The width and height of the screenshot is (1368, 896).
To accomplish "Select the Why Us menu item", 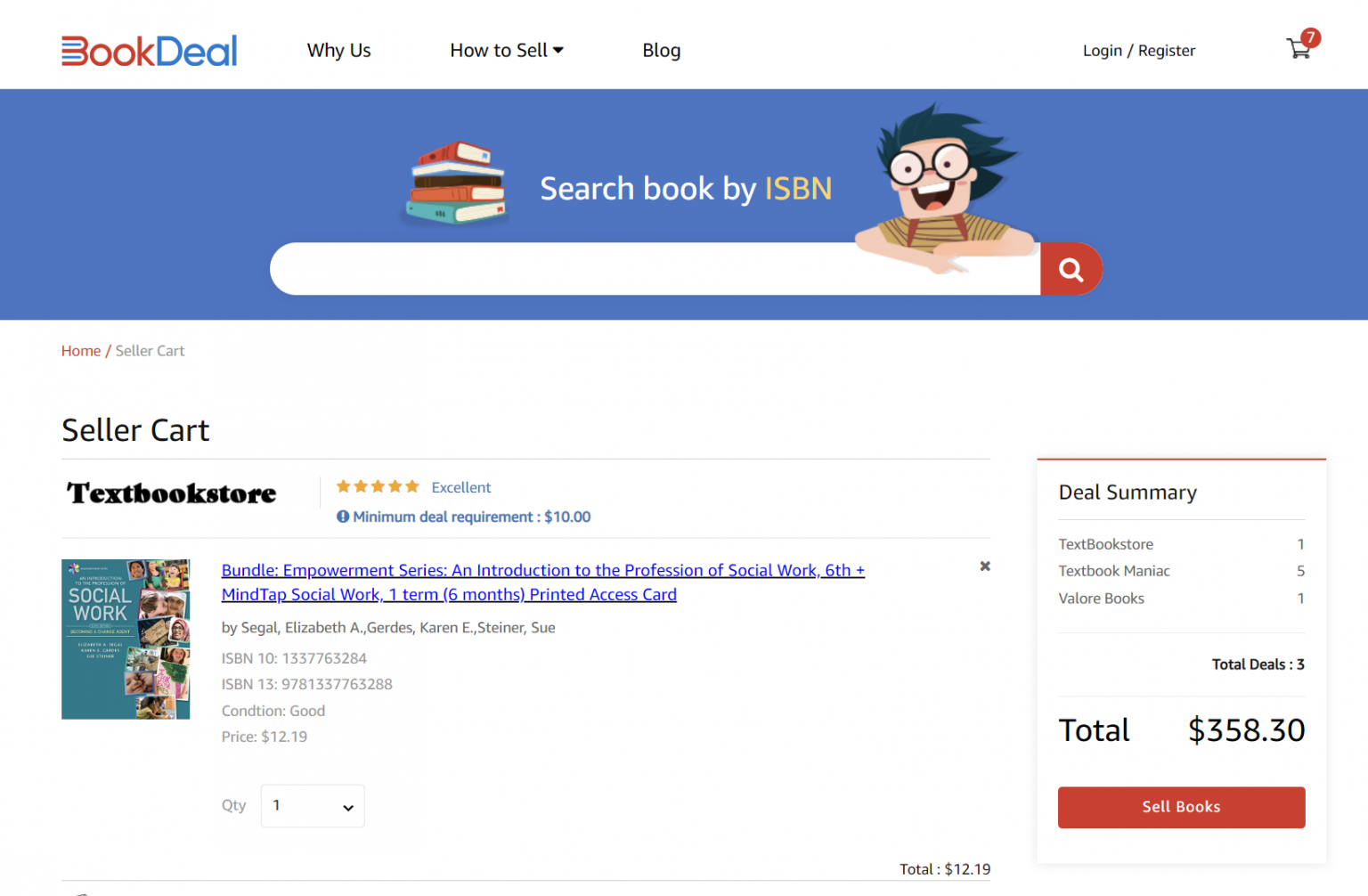I will tap(338, 50).
